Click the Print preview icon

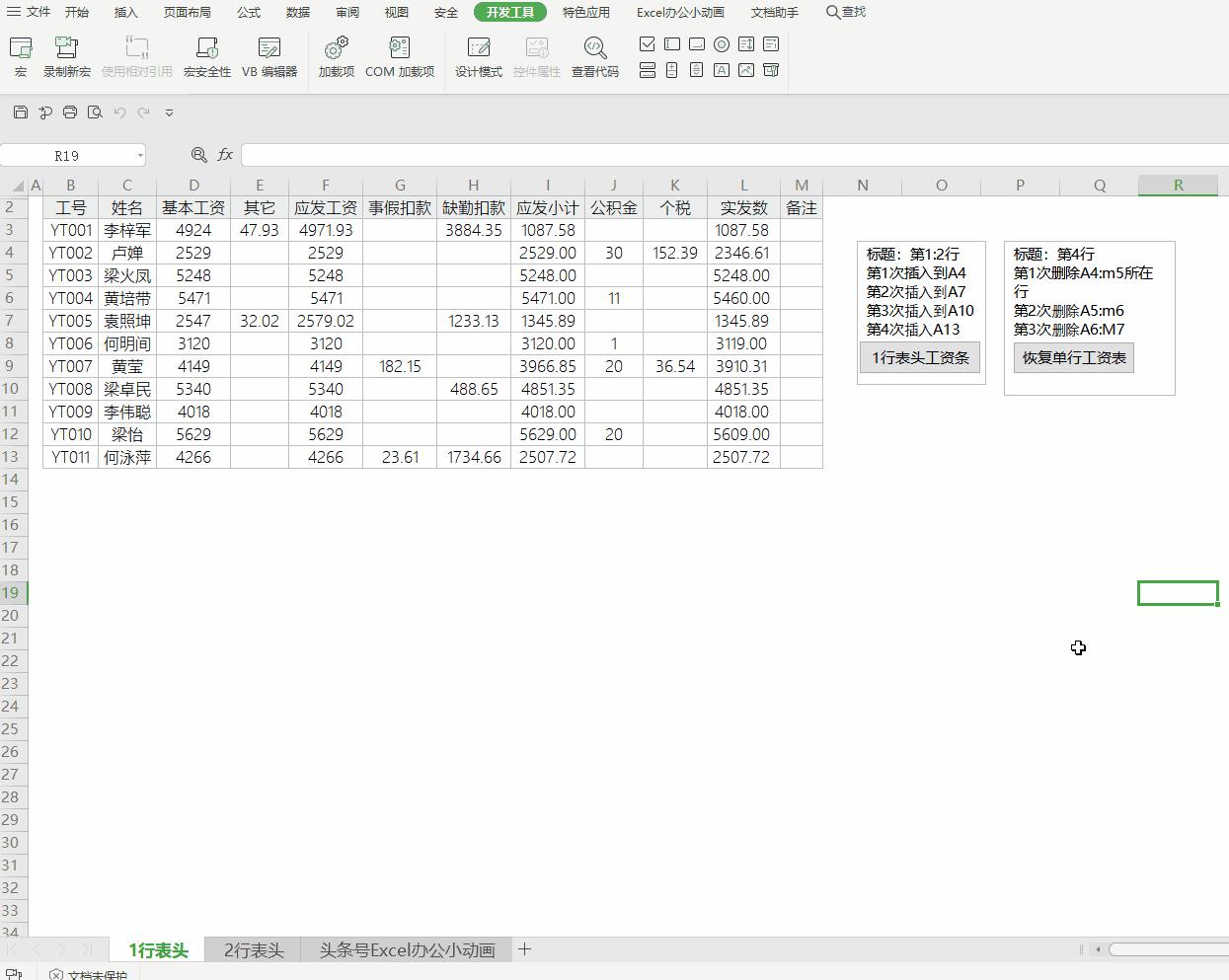94,112
